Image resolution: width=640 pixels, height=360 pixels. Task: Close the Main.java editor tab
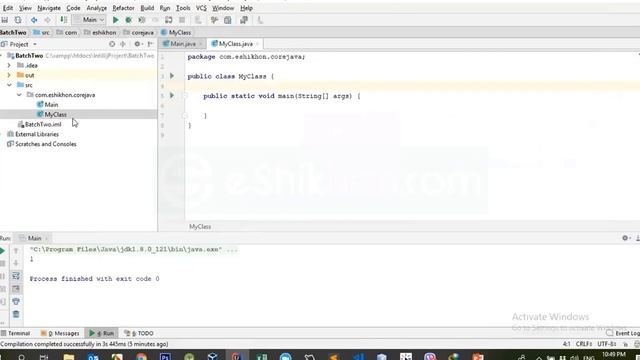click(x=200, y=44)
